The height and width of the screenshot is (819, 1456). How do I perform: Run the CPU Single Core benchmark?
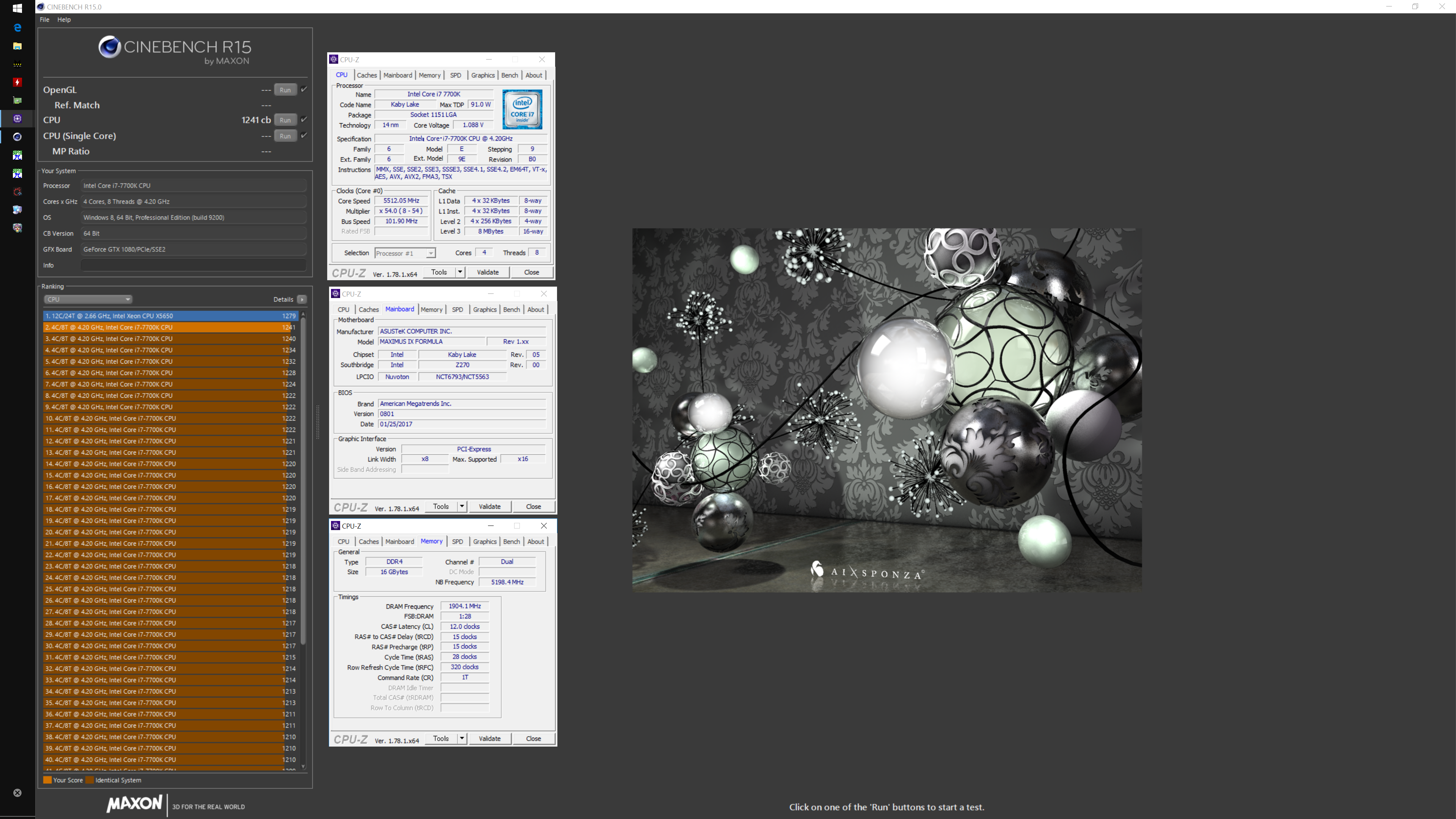click(286, 136)
